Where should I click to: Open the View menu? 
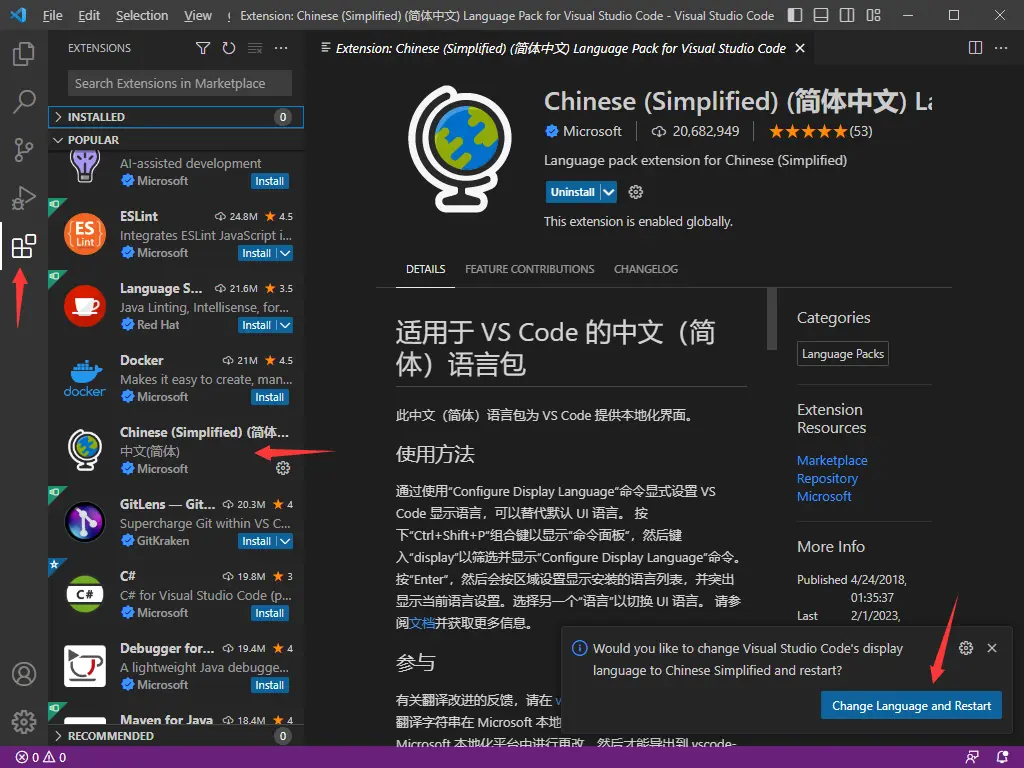(197, 15)
